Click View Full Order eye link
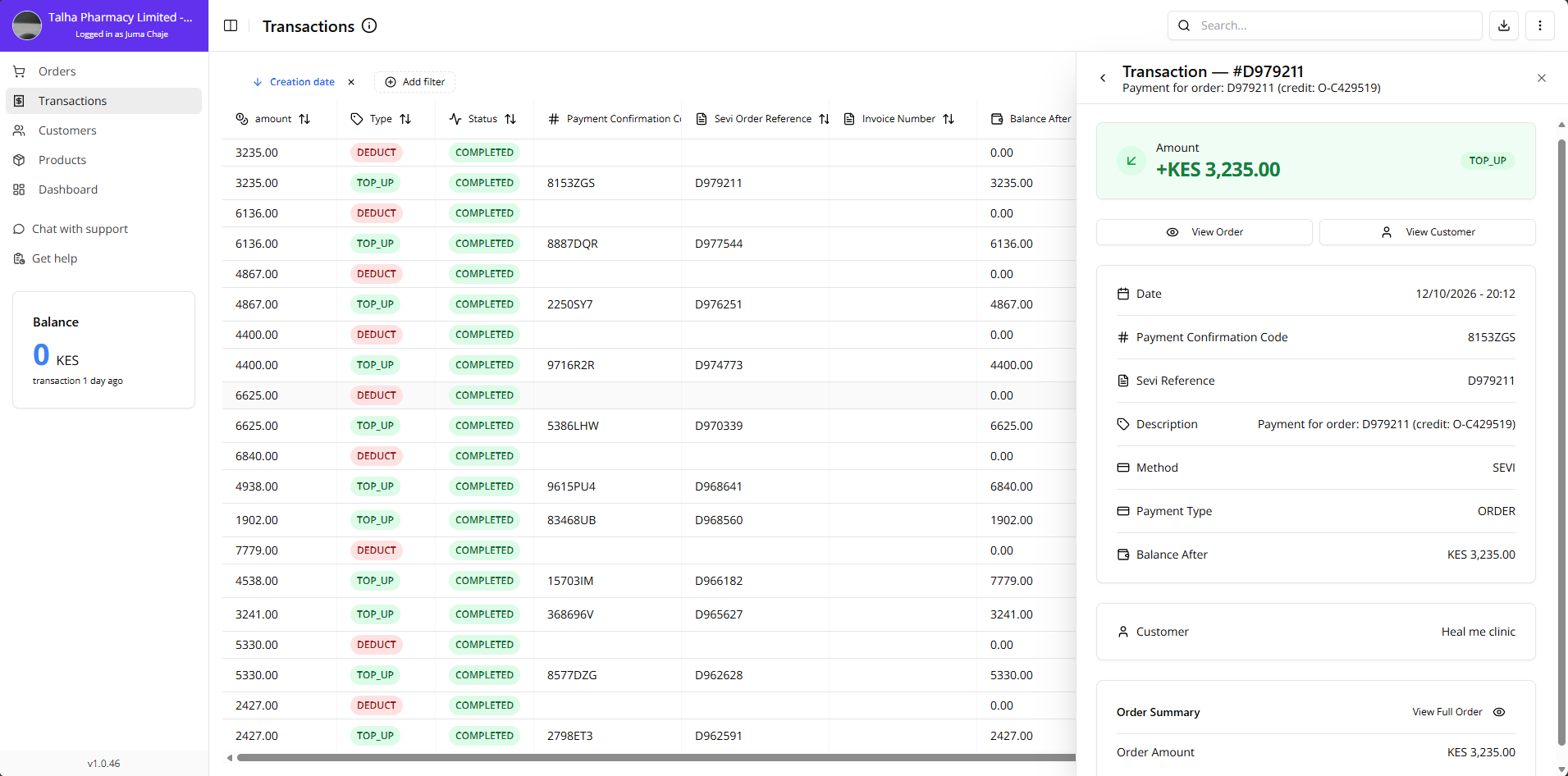Image resolution: width=1568 pixels, height=776 pixels. (1459, 712)
